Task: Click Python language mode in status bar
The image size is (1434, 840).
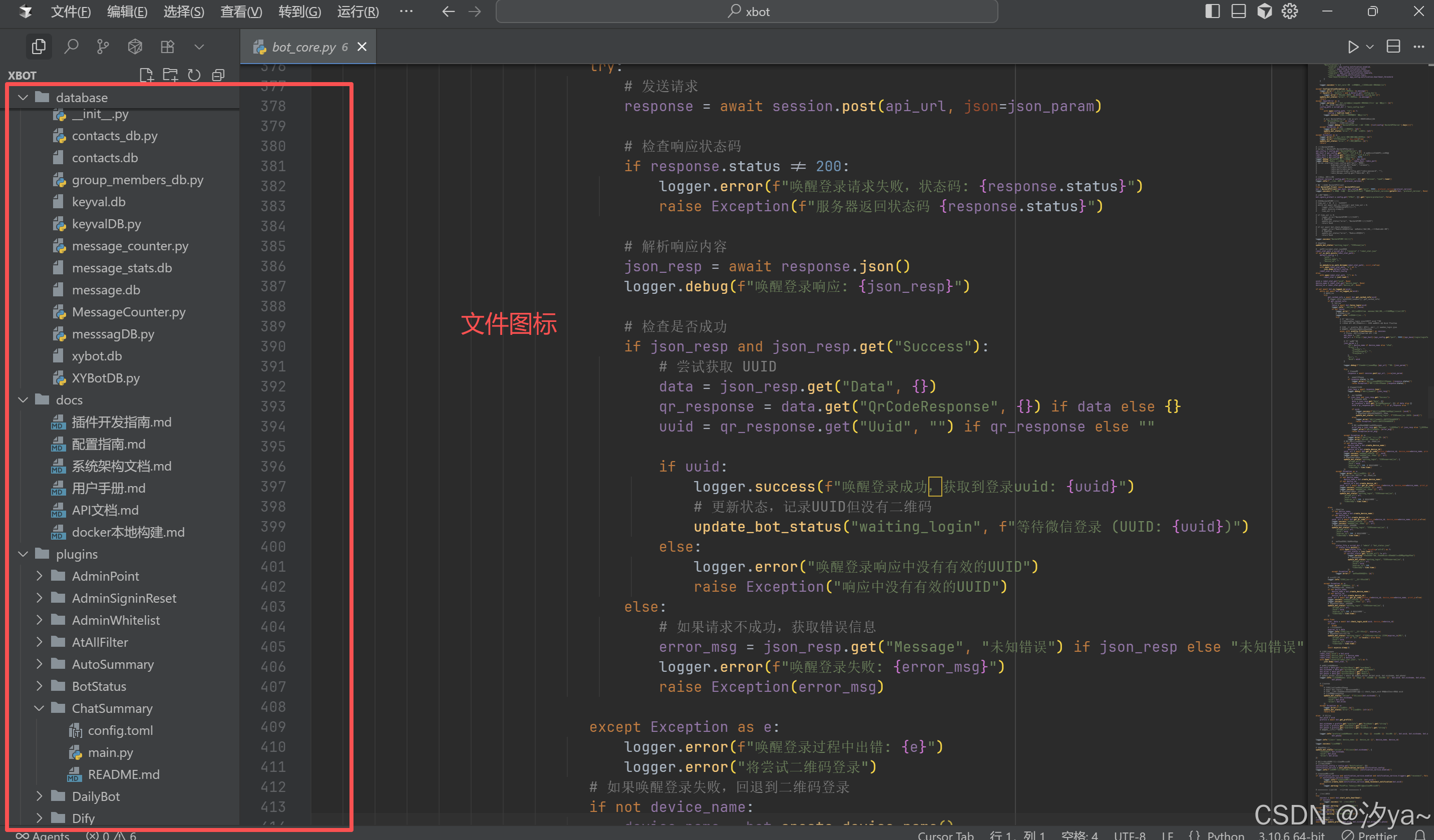Action: pos(1225,835)
